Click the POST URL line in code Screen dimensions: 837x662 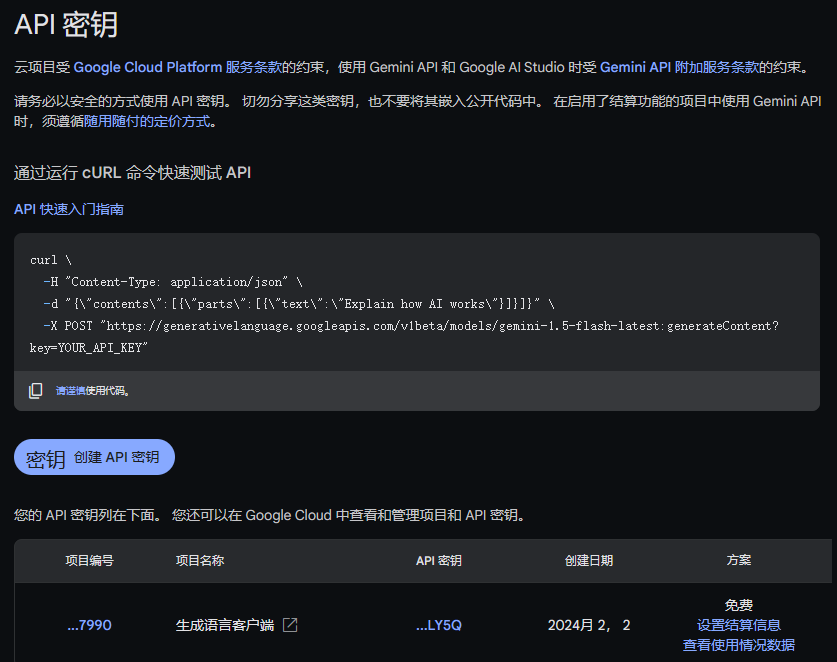pyautogui.click(x=411, y=326)
